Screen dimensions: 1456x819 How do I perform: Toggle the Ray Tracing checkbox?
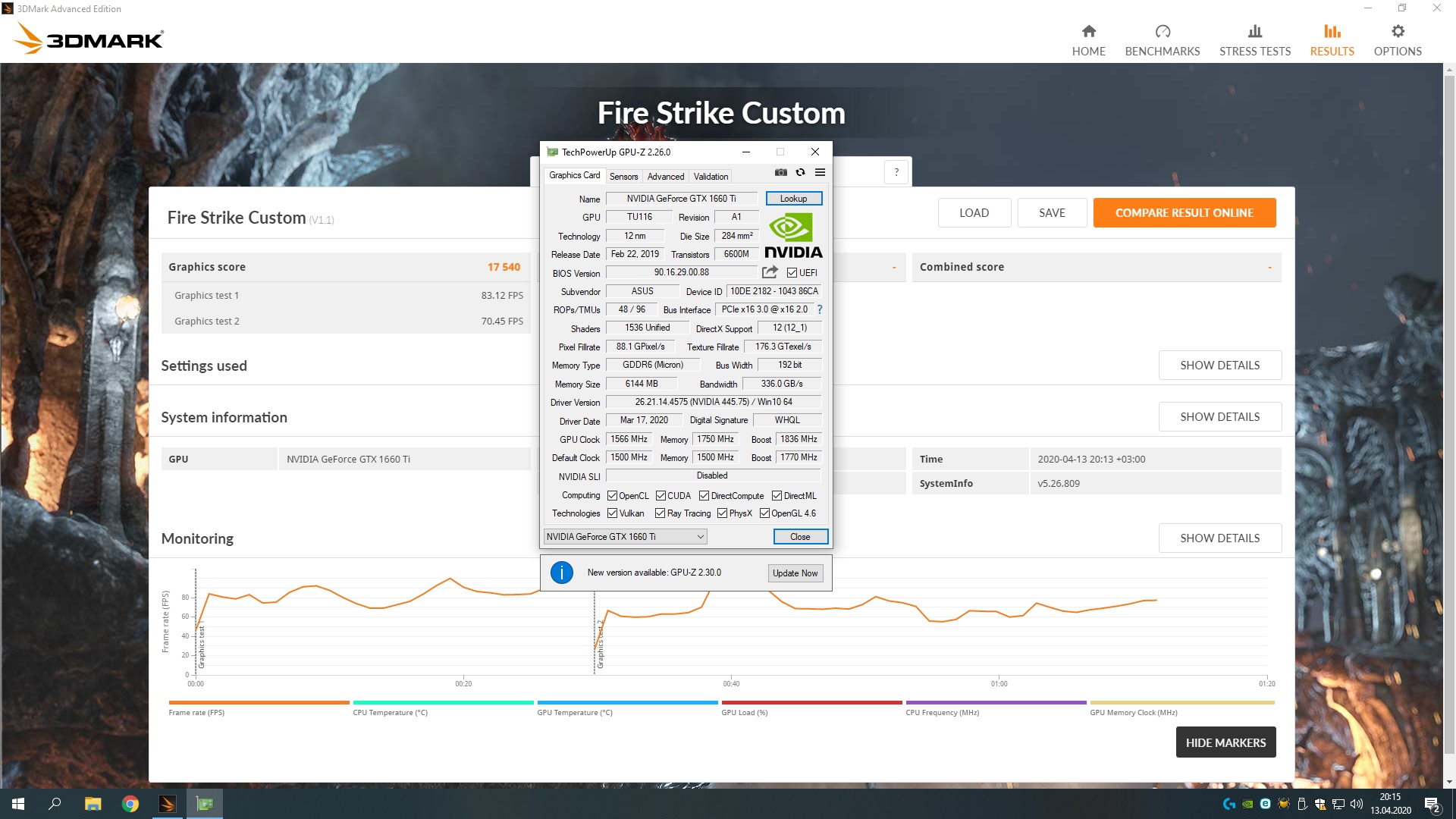click(x=660, y=513)
